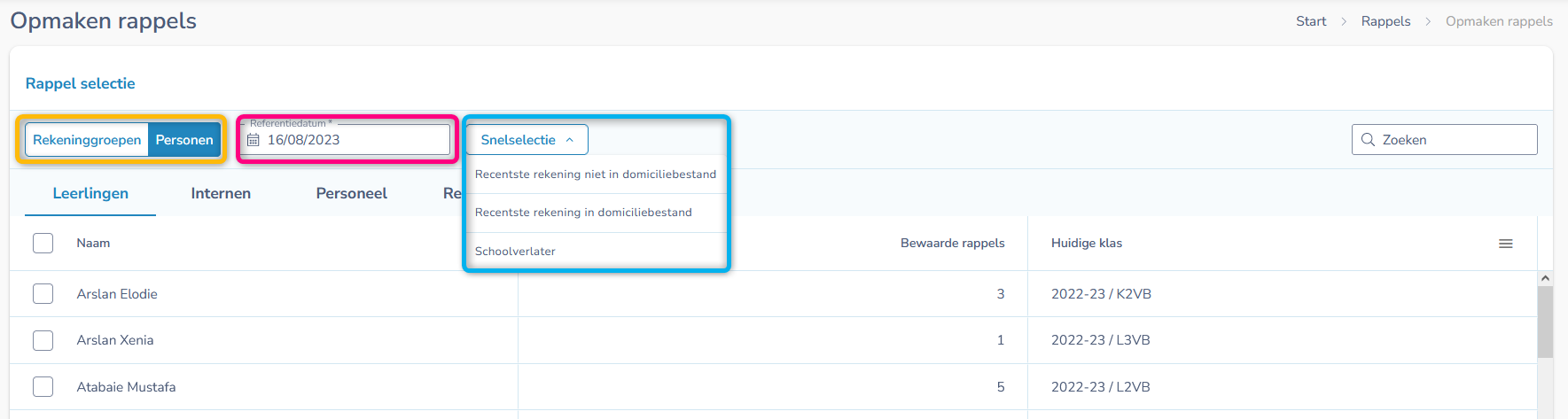This screenshot has height=419, width=1568.
Task: Click the scrollbar up arrow
Action: point(1545,278)
